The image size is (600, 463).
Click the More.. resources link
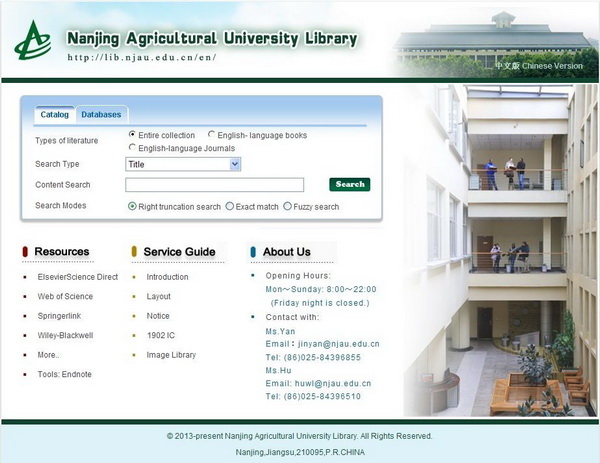tap(48, 355)
